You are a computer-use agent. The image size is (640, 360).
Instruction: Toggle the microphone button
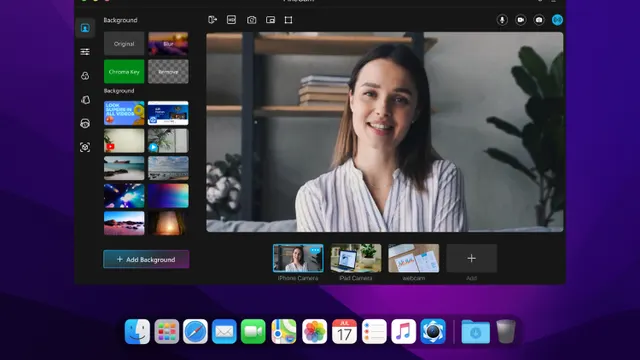point(502,20)
